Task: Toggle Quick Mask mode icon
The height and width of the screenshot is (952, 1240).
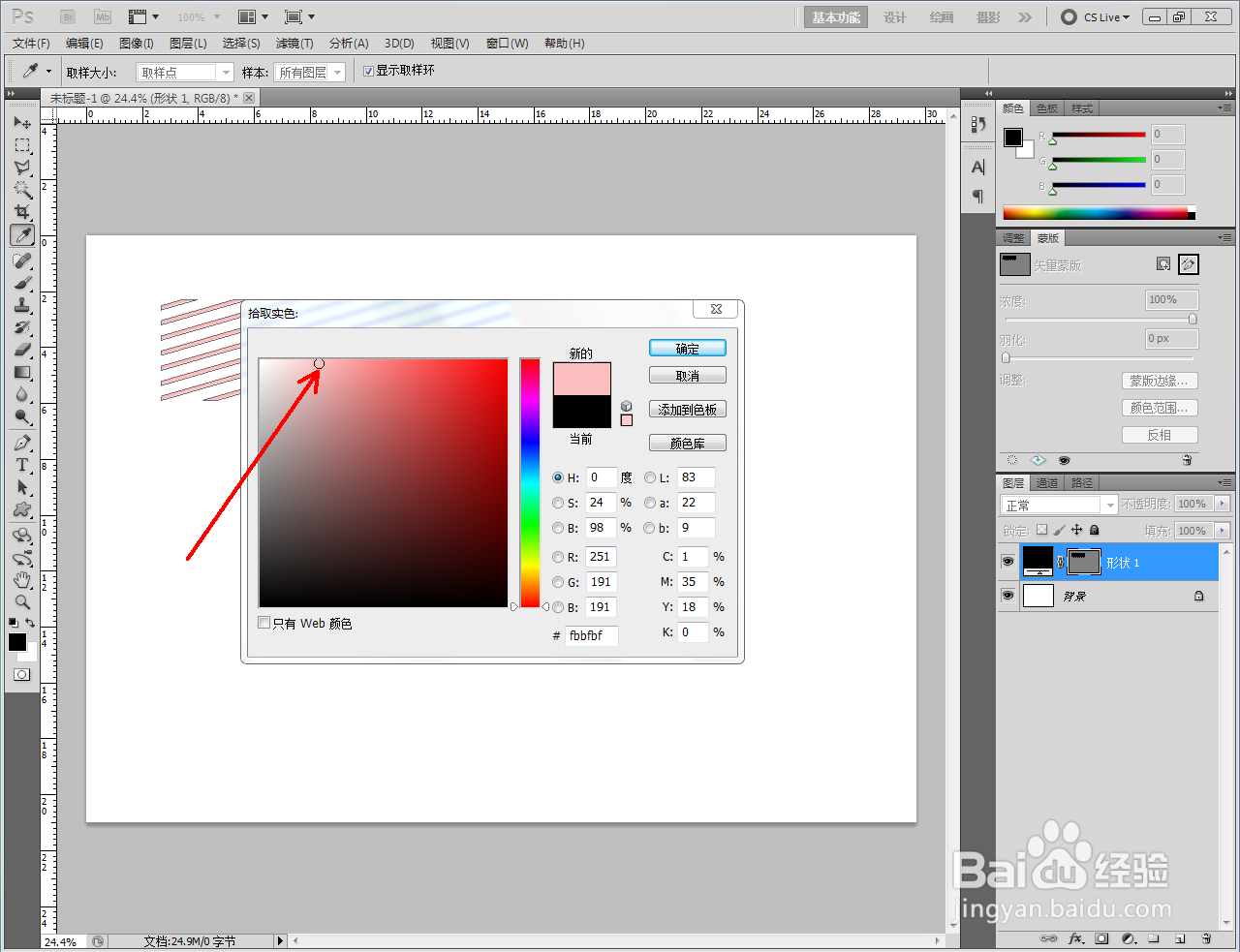Action: click(22, 674)
